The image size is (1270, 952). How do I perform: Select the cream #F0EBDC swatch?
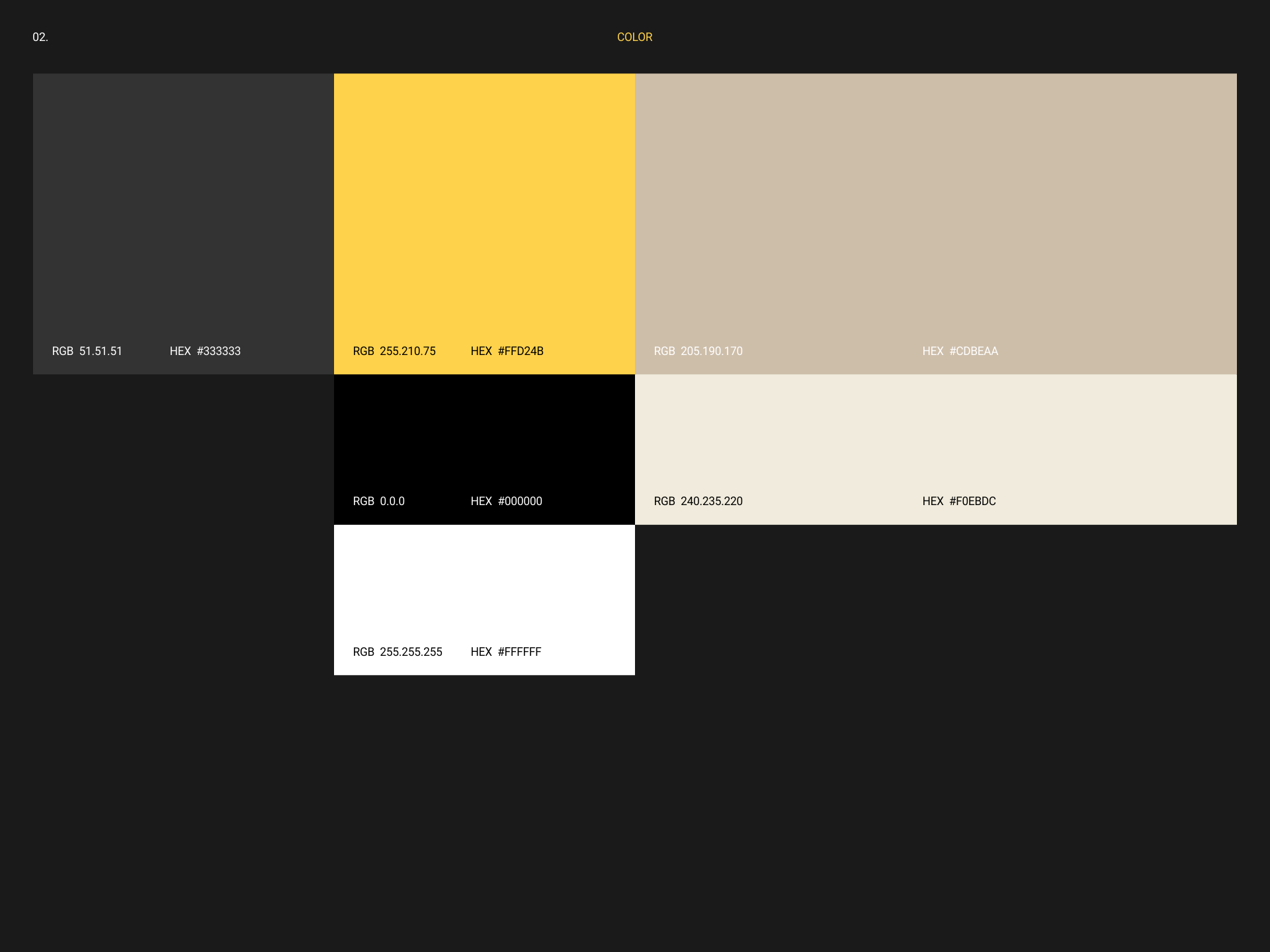tap(935, 436)
